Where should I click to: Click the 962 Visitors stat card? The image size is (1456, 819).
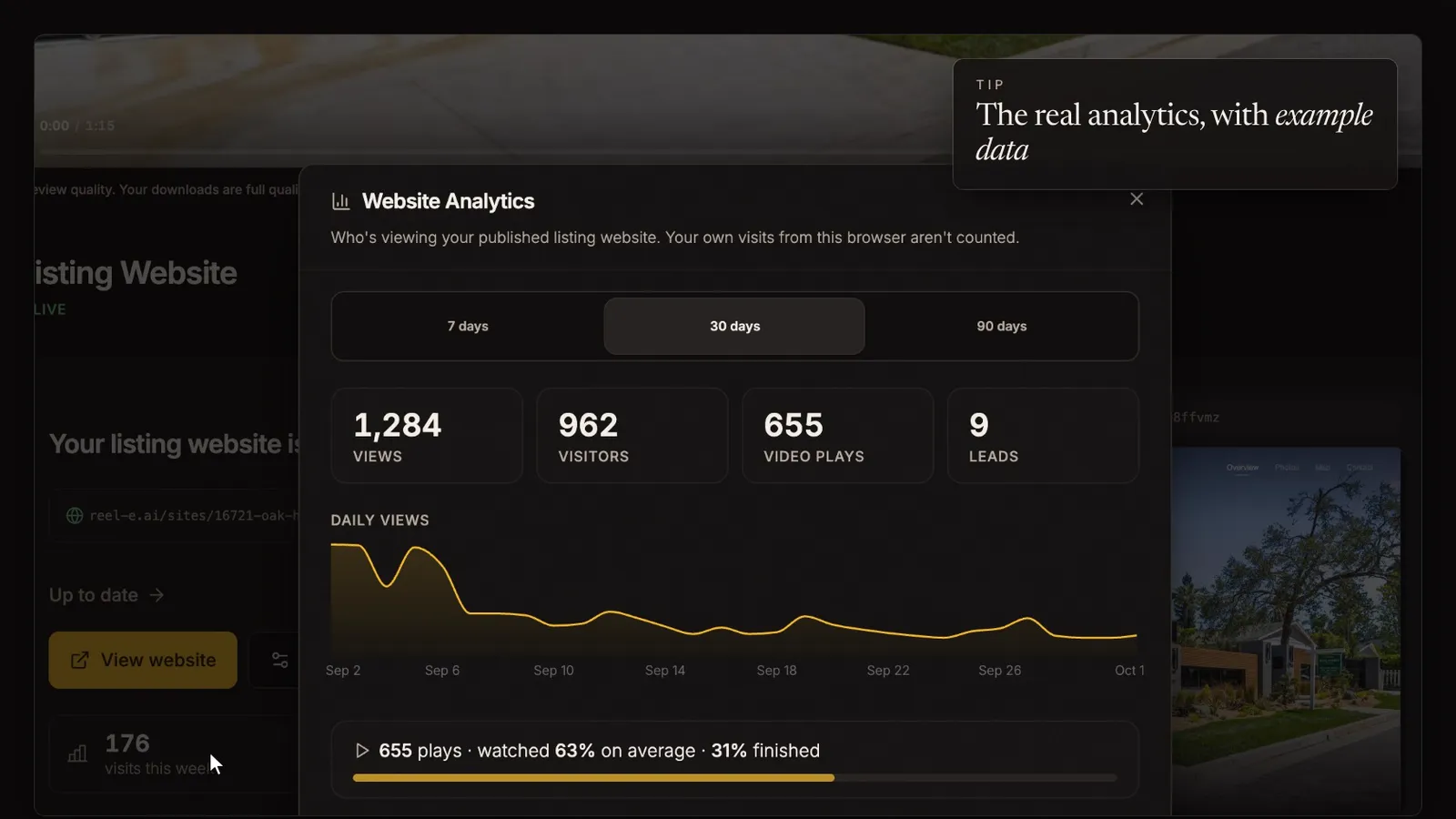tap(632, 436)
